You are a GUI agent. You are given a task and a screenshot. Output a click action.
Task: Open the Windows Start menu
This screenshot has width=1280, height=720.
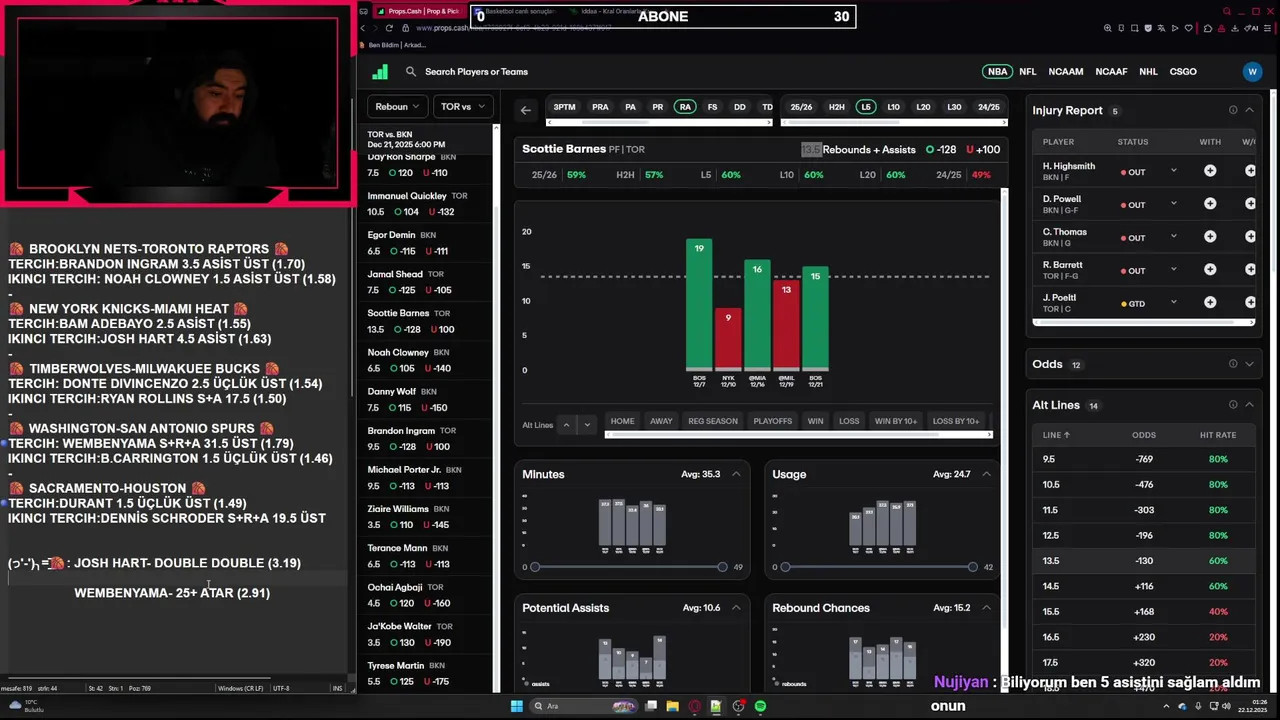coord(516,706)
